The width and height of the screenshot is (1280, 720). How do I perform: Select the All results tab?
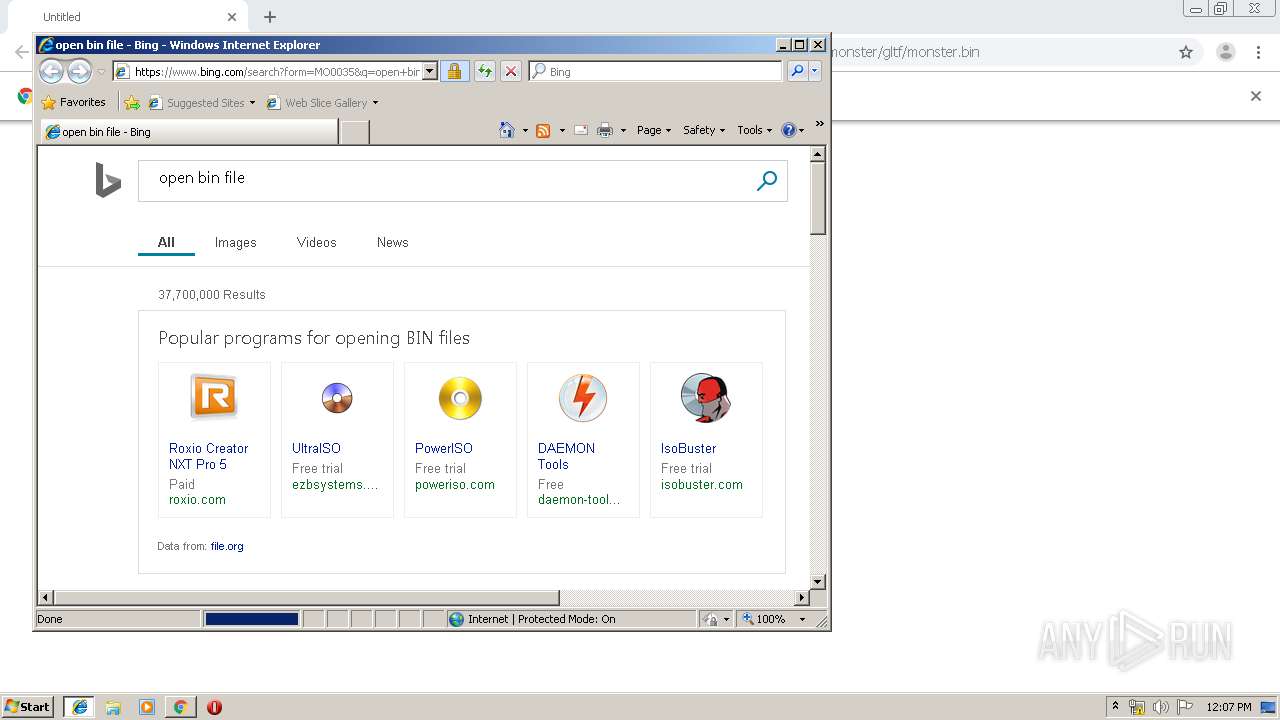click(x=166, y=242)
